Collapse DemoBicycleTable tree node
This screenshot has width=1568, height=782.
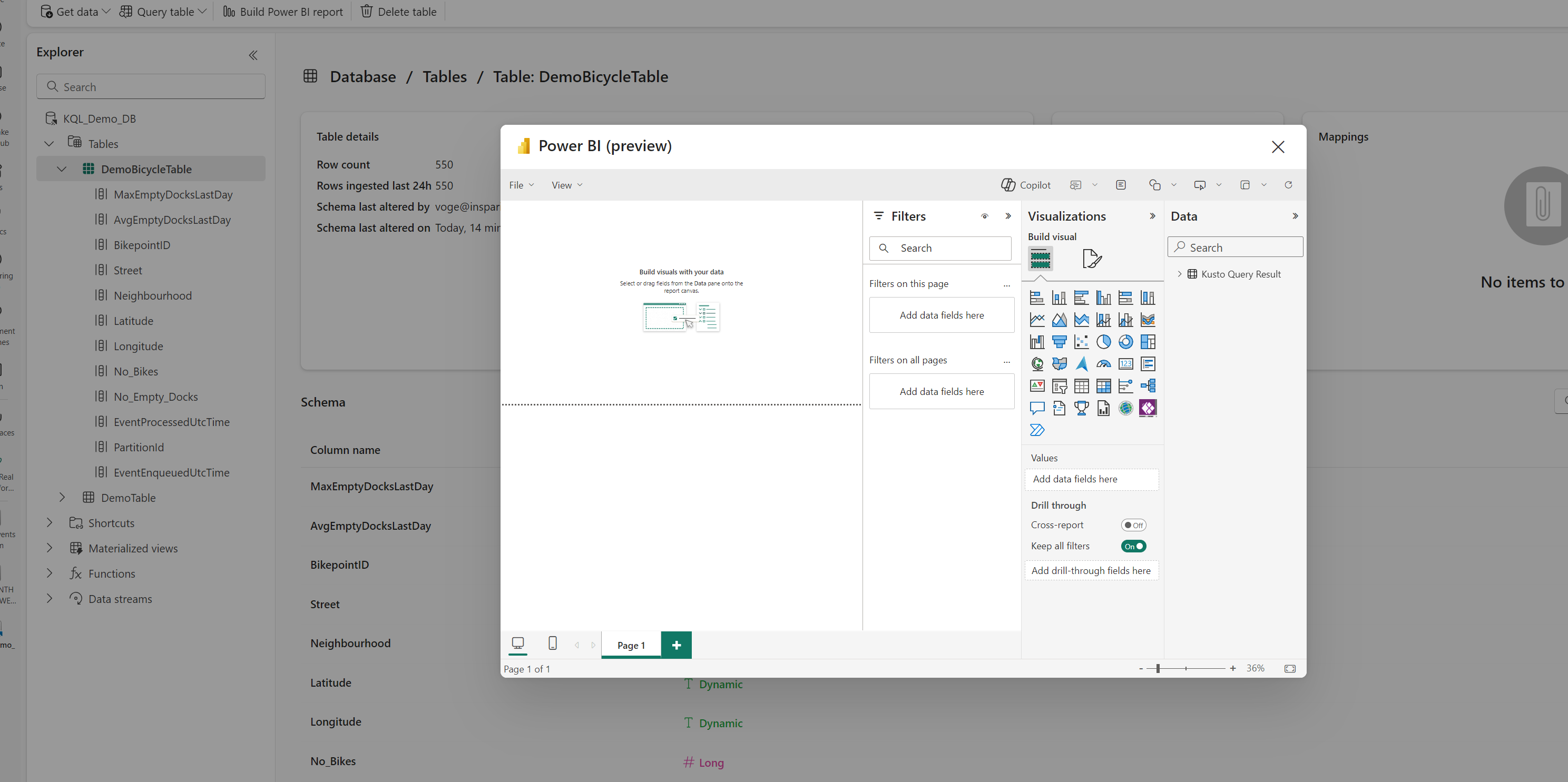(x=62, y=169)
